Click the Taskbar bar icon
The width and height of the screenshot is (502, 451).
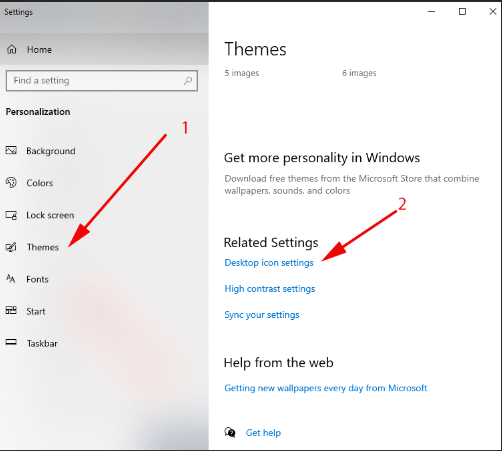click(x=11, y=342)
